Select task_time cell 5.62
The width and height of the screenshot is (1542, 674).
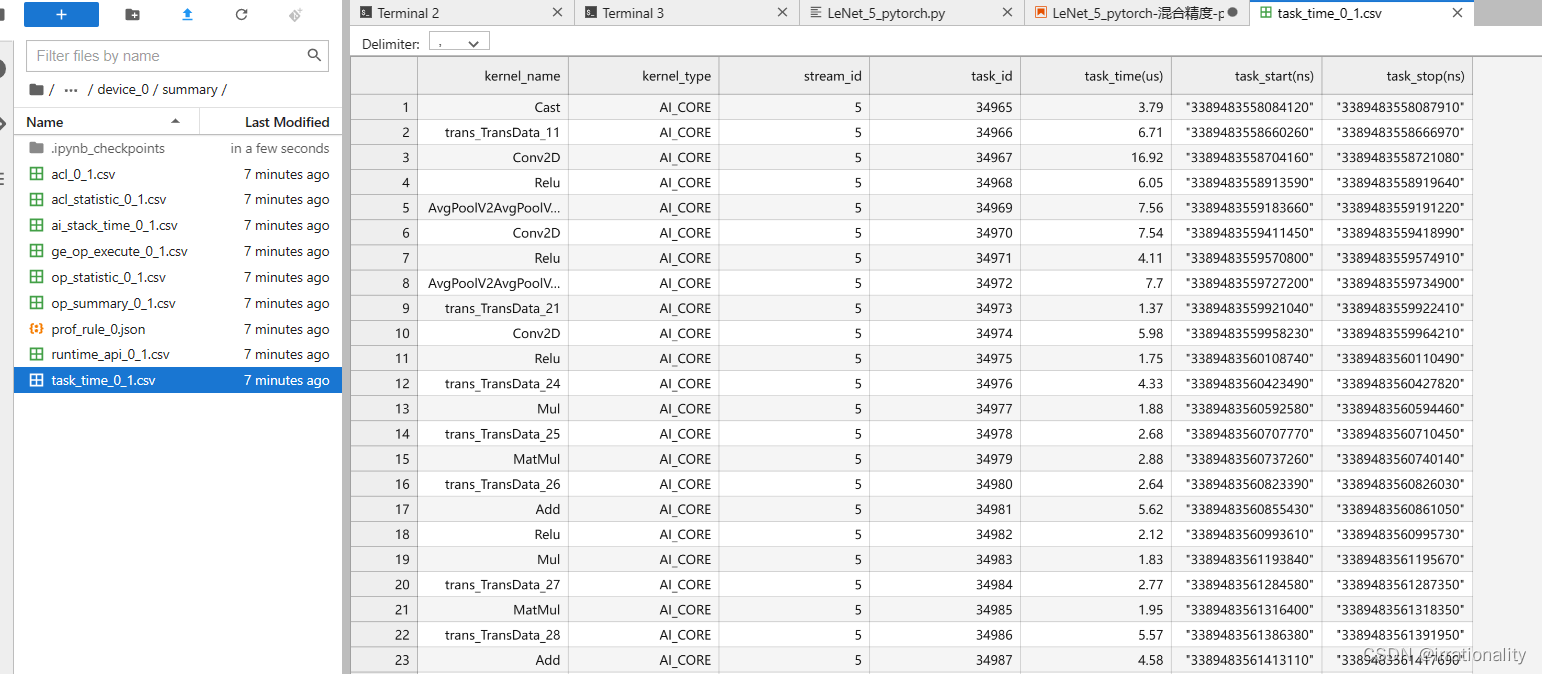(1097, 509)
